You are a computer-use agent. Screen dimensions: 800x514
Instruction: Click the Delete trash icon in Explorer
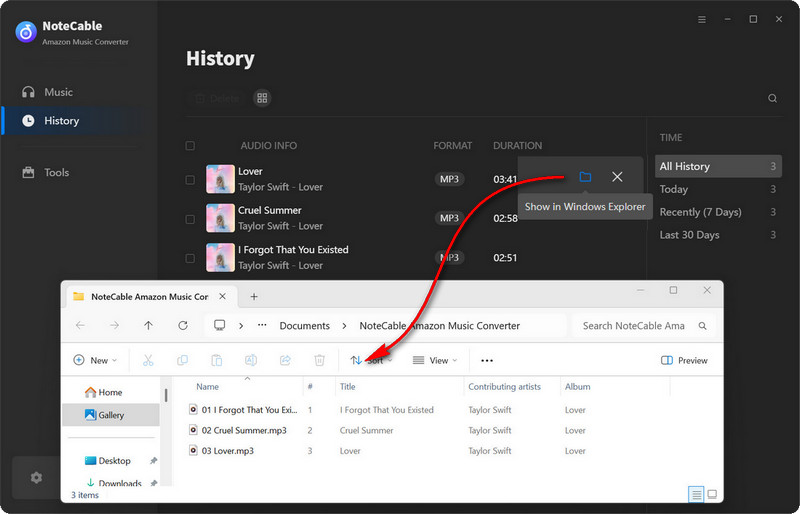(x=319, y=360)
